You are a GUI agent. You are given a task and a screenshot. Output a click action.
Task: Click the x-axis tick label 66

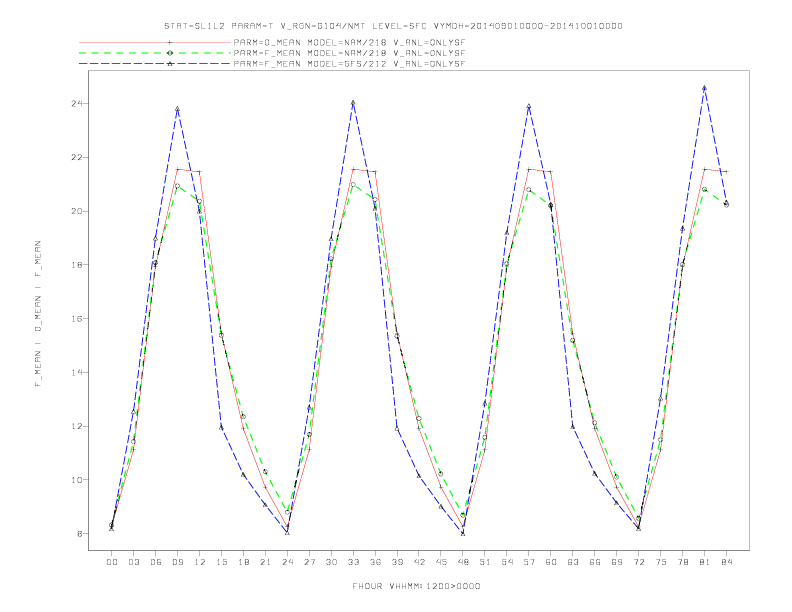click(595, 562)
